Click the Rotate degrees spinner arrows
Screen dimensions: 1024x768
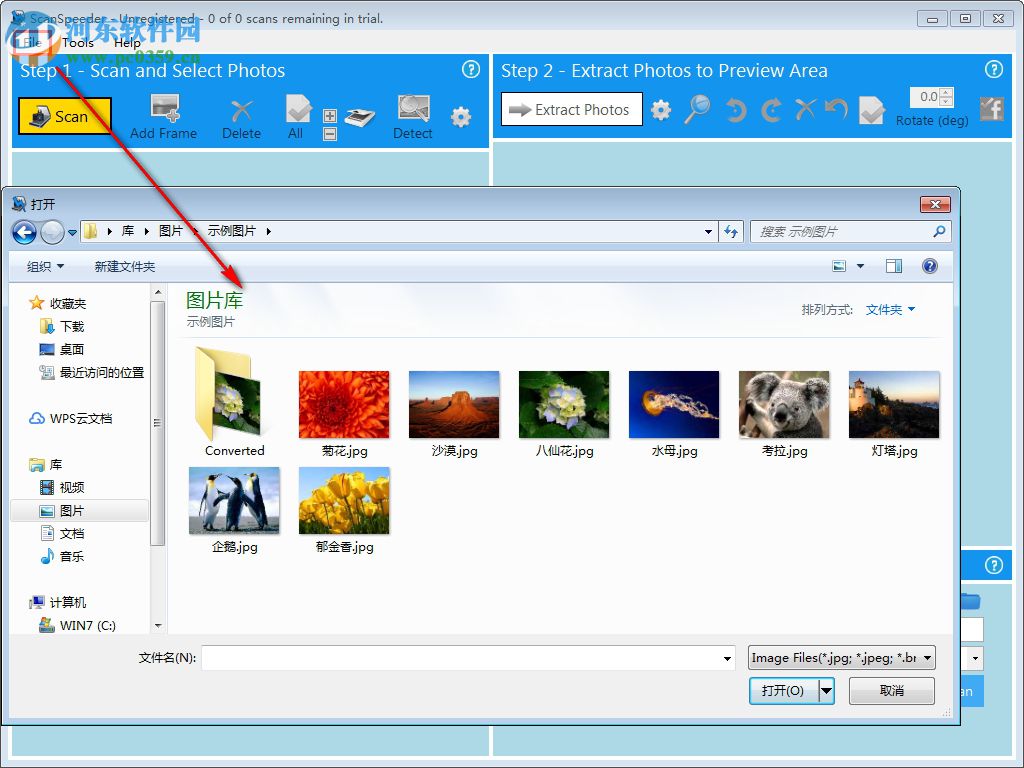[x=946, y=97]
